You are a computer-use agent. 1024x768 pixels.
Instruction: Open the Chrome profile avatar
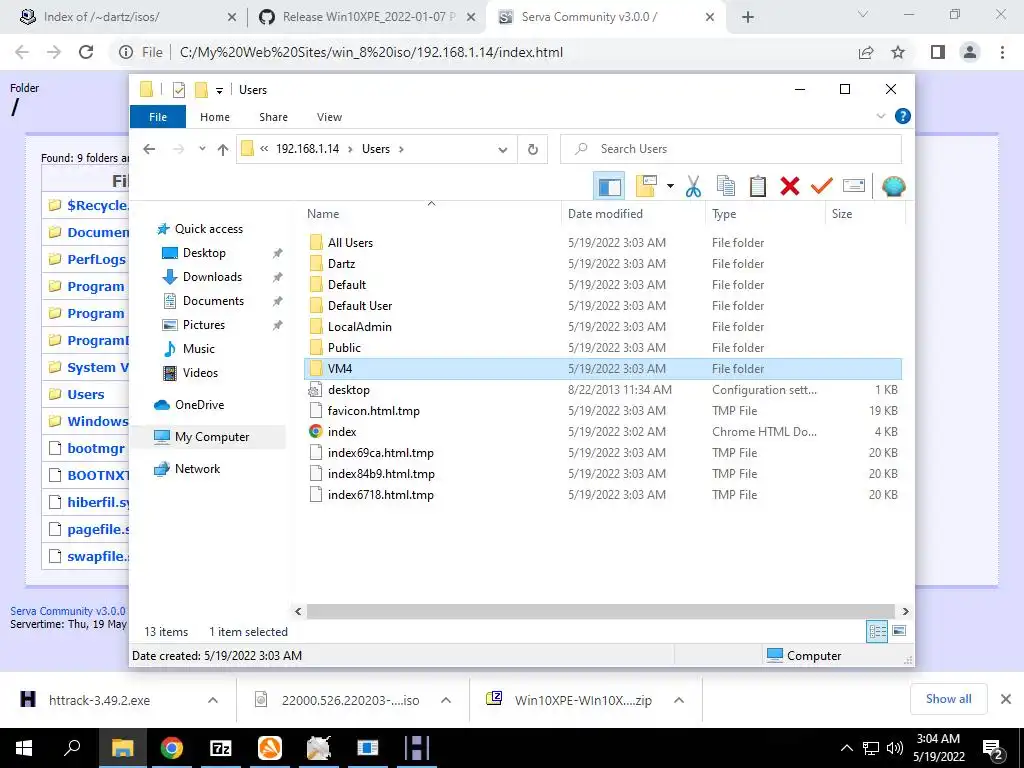[970, 52]
